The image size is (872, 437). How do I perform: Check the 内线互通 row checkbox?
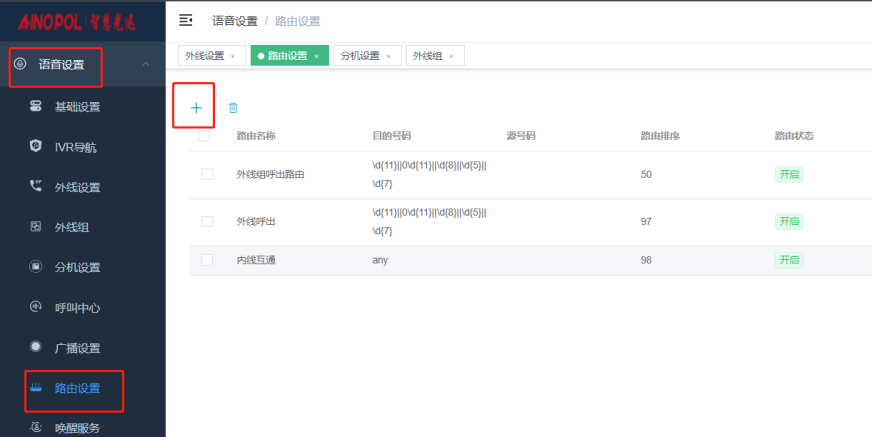[207, 260]
